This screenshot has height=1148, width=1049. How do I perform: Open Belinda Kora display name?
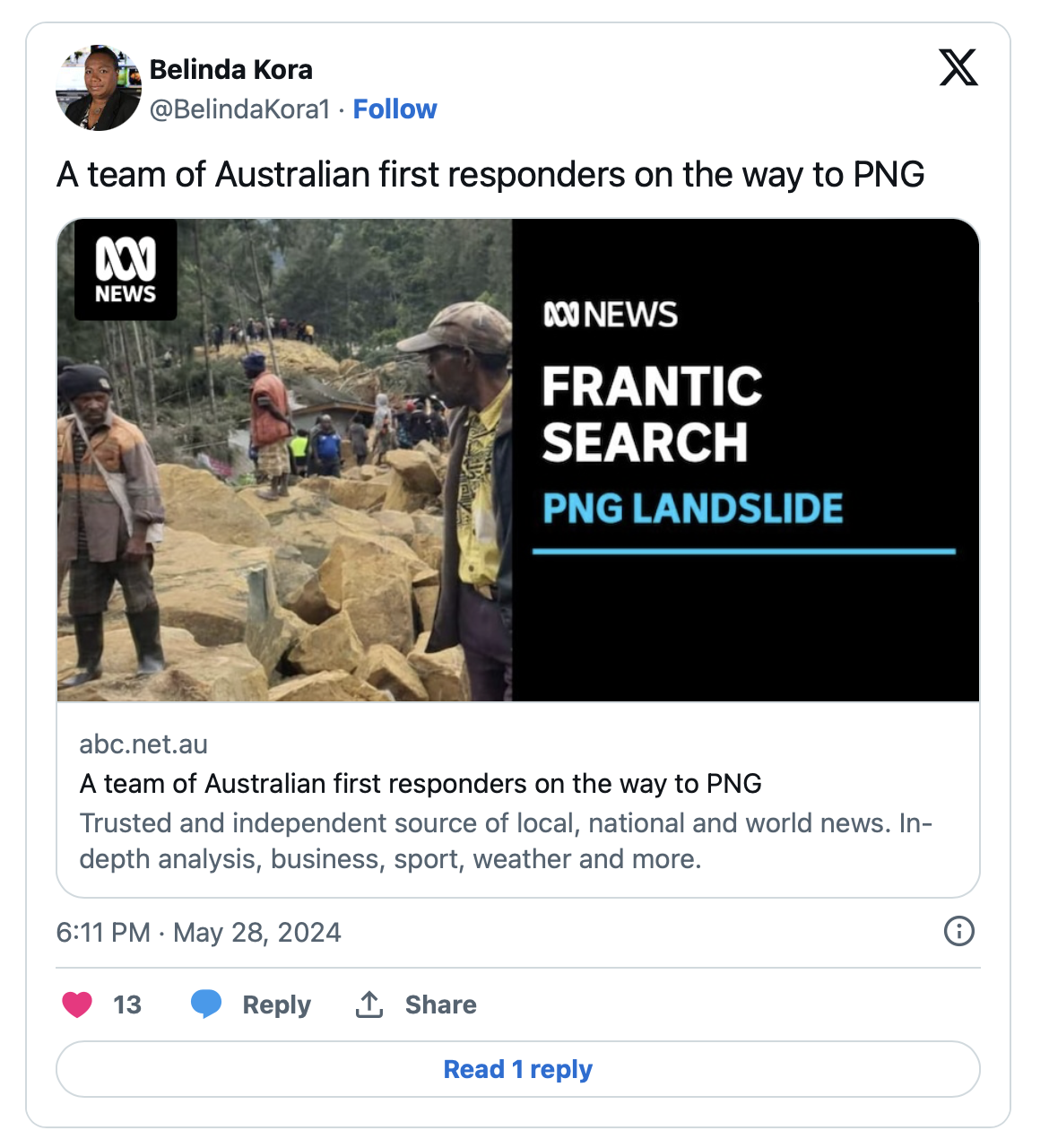[231, 69]
